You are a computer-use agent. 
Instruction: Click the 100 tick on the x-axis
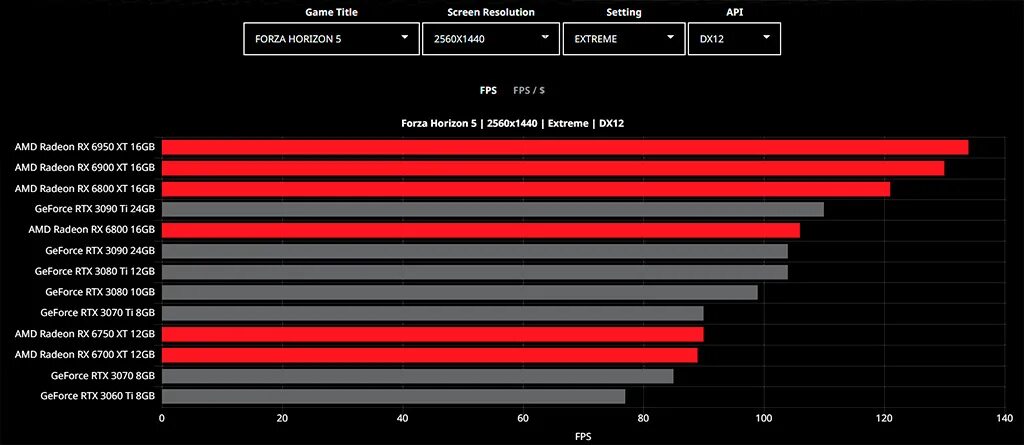[x=763, y=418]
